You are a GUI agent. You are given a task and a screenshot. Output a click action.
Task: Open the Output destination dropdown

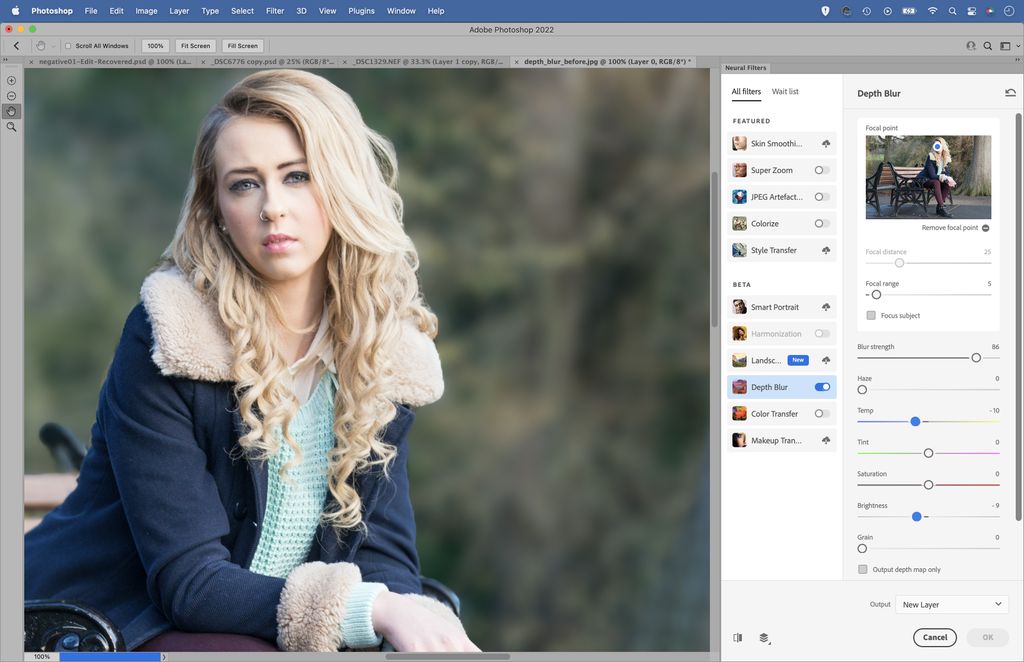point(950,603)
